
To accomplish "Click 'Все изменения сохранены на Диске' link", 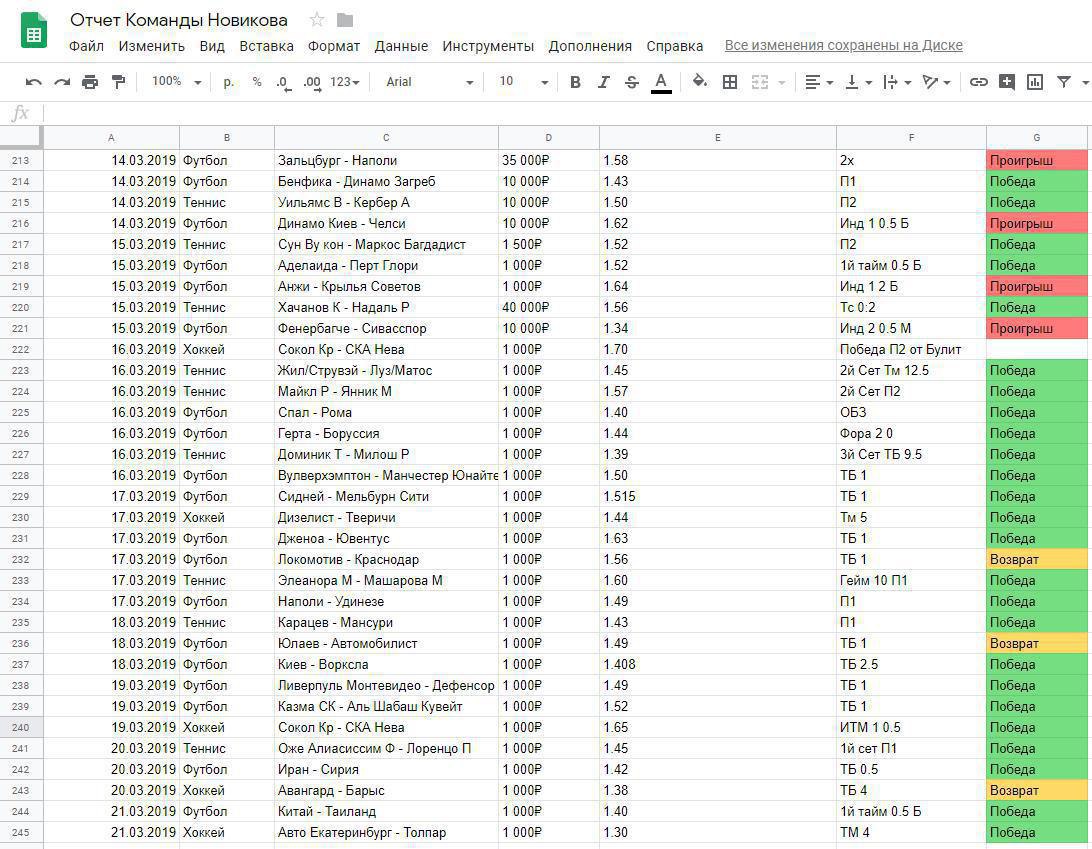I will point(843,45).
